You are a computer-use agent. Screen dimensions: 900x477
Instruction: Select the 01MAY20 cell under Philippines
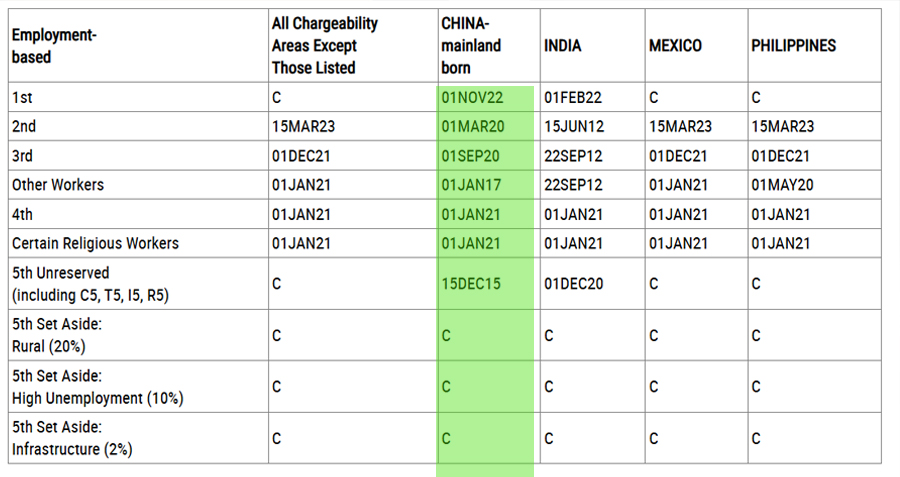coord(782,185)
